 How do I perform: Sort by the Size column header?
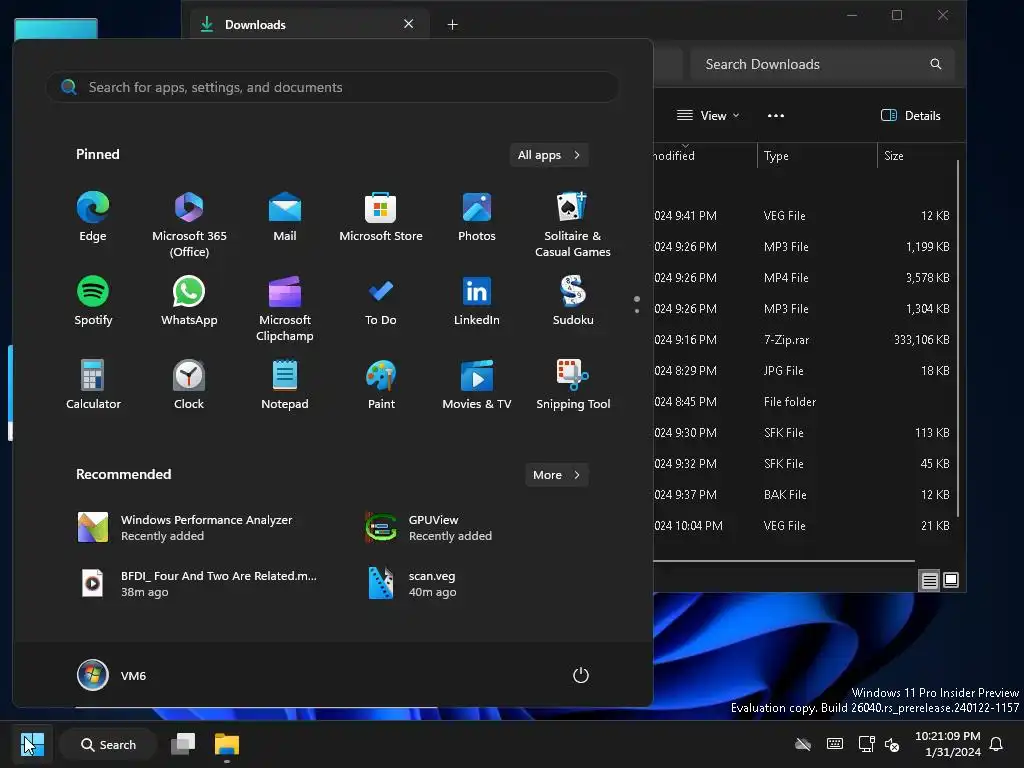click(917, 155)
